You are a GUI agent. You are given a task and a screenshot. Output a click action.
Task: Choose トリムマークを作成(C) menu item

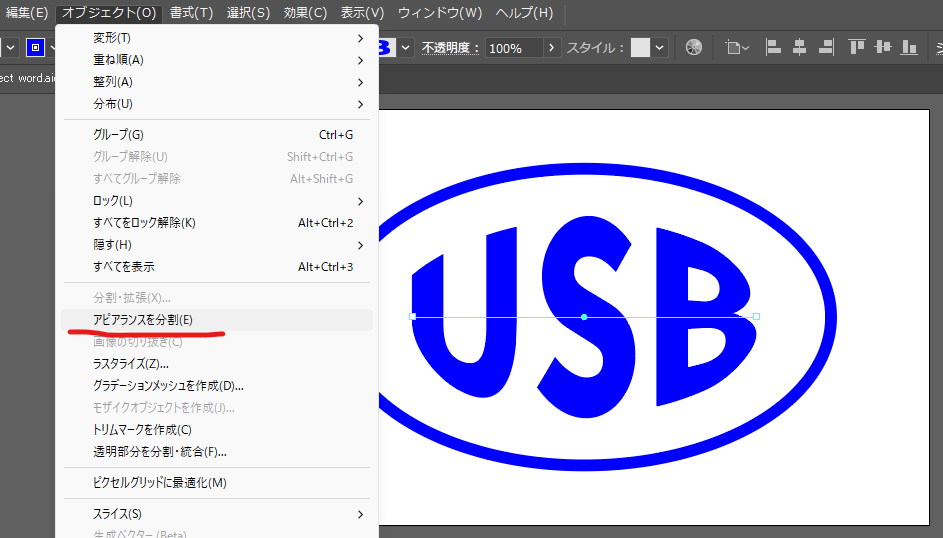(217, 430)
